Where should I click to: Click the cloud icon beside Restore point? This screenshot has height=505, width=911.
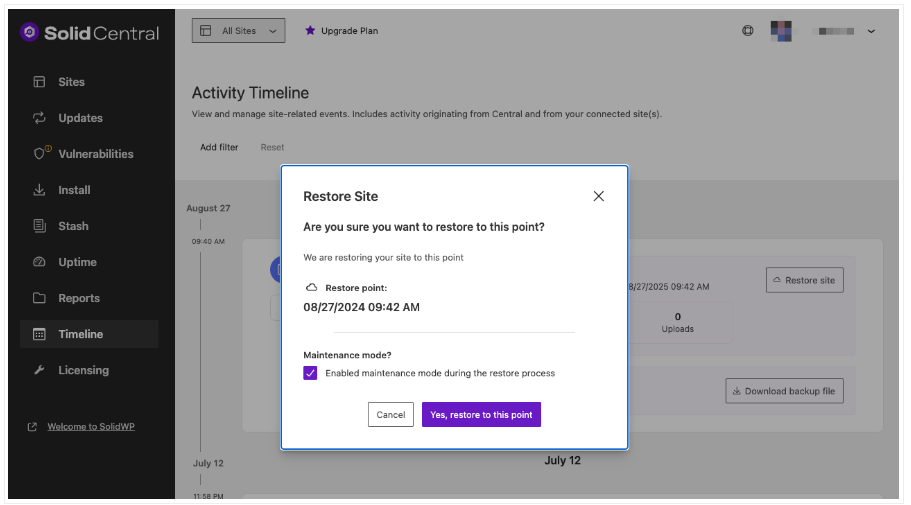[x=311, y=288]
